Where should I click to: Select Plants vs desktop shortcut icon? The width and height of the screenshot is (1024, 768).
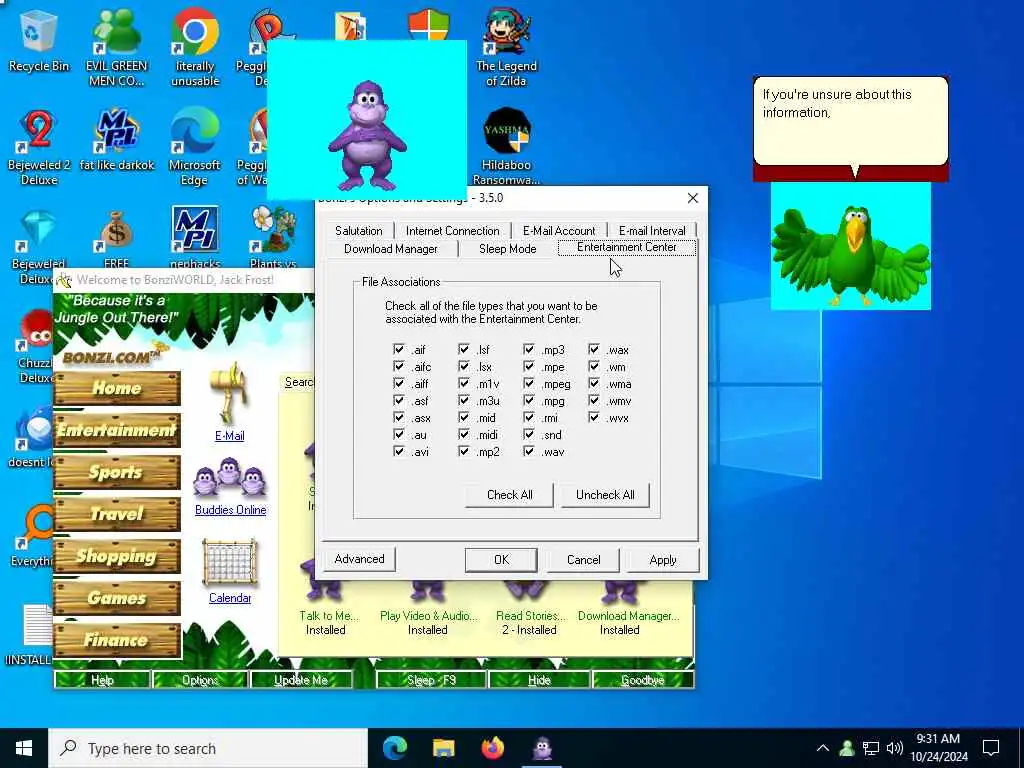pyautogui.click(x=273, y=238)
